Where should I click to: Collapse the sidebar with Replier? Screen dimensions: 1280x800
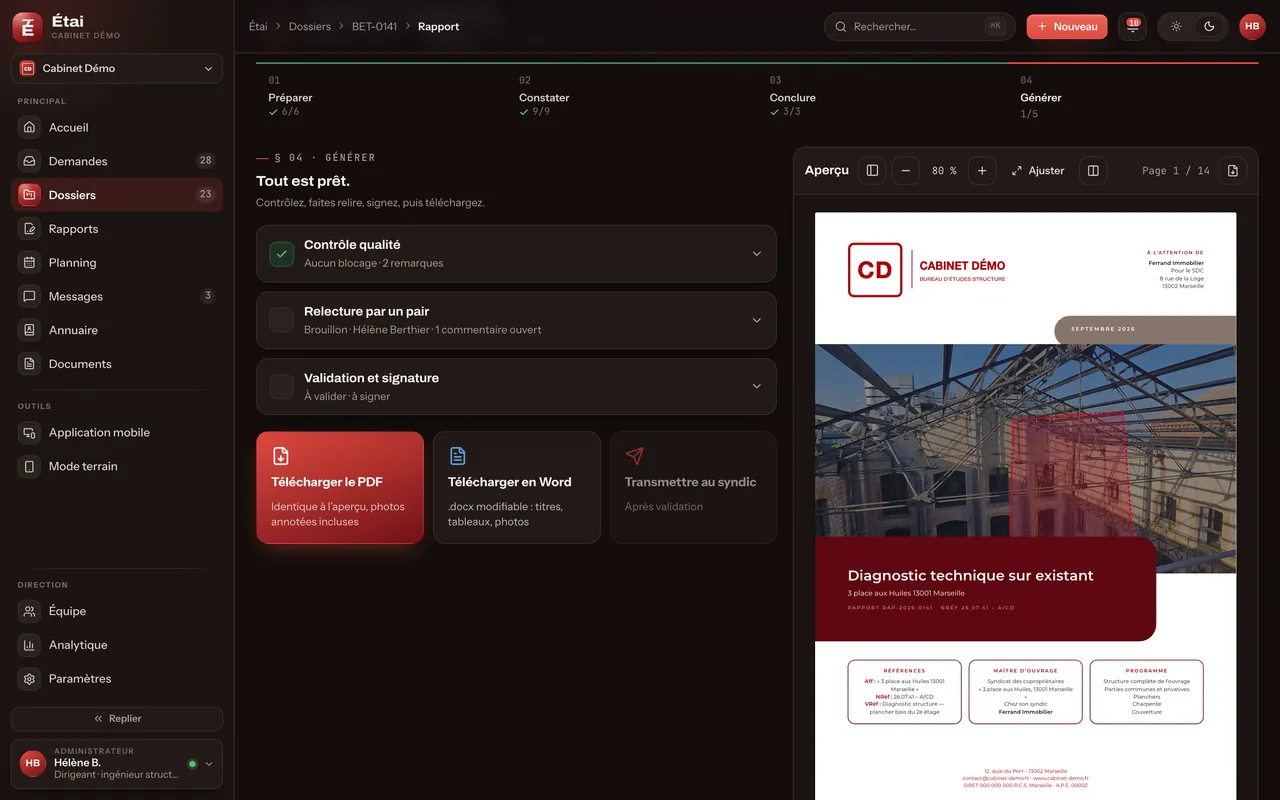pyautogui.click(x=117, y=719)
